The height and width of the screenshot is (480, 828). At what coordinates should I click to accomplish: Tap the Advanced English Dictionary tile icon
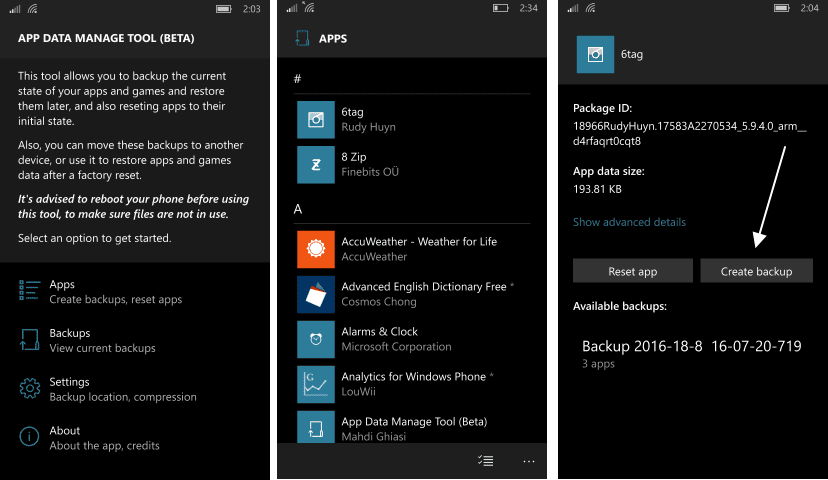tap(316, 294)
